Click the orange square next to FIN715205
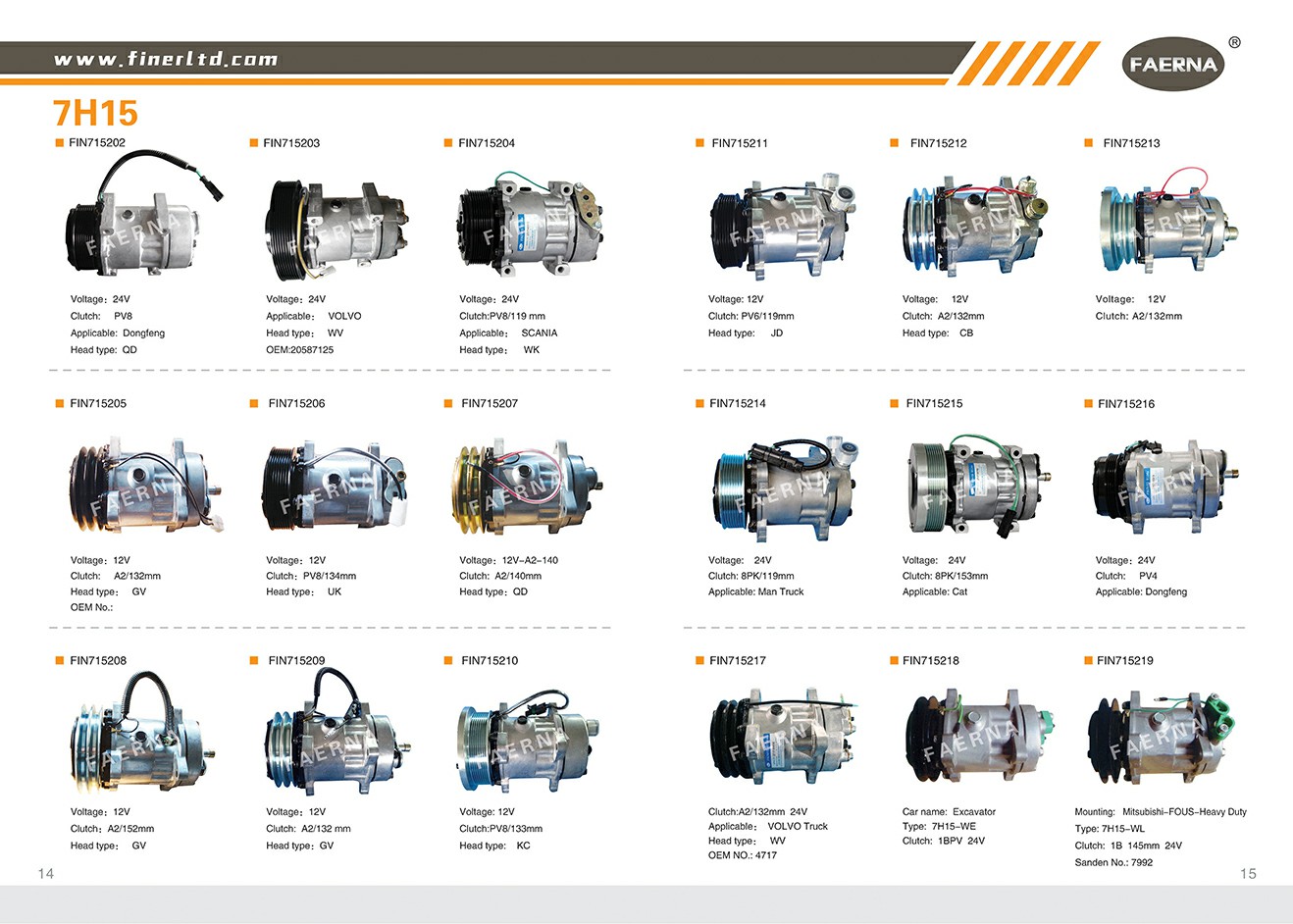The height and width of the screenshot is (924, 1293). tap(59, 403)
